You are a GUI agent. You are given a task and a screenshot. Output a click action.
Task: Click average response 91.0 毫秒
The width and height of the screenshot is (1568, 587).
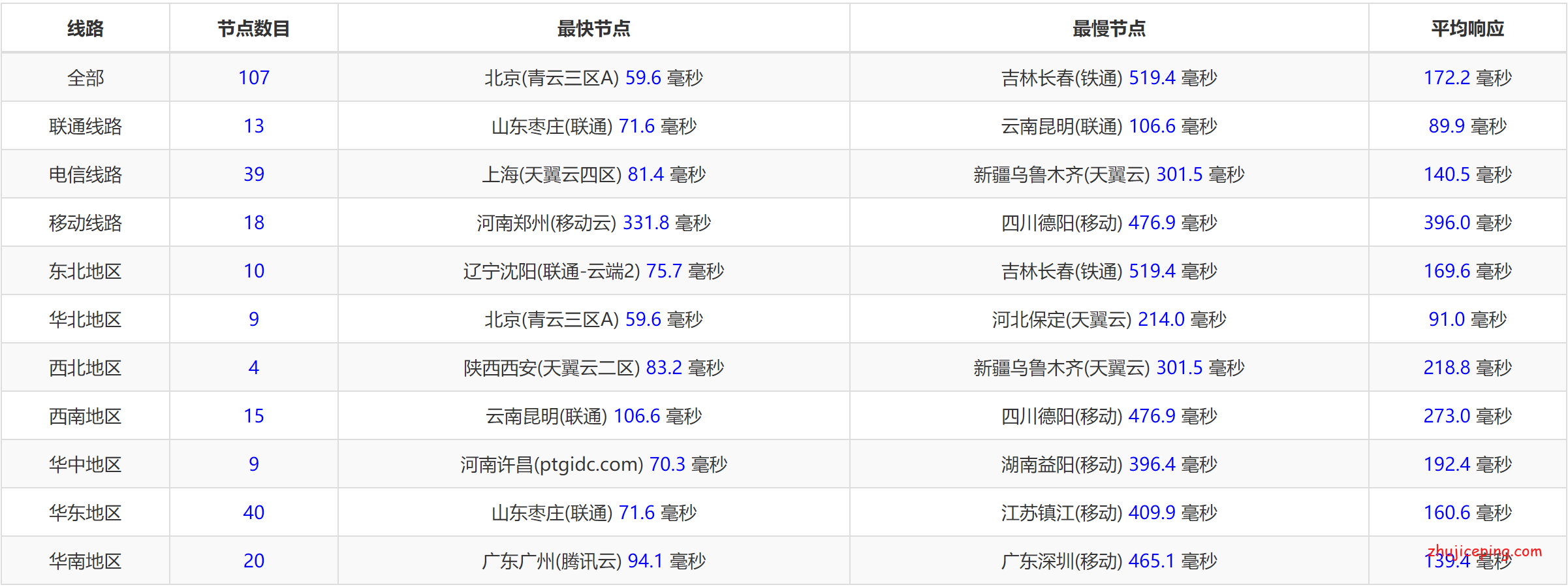coord(1467,319)
